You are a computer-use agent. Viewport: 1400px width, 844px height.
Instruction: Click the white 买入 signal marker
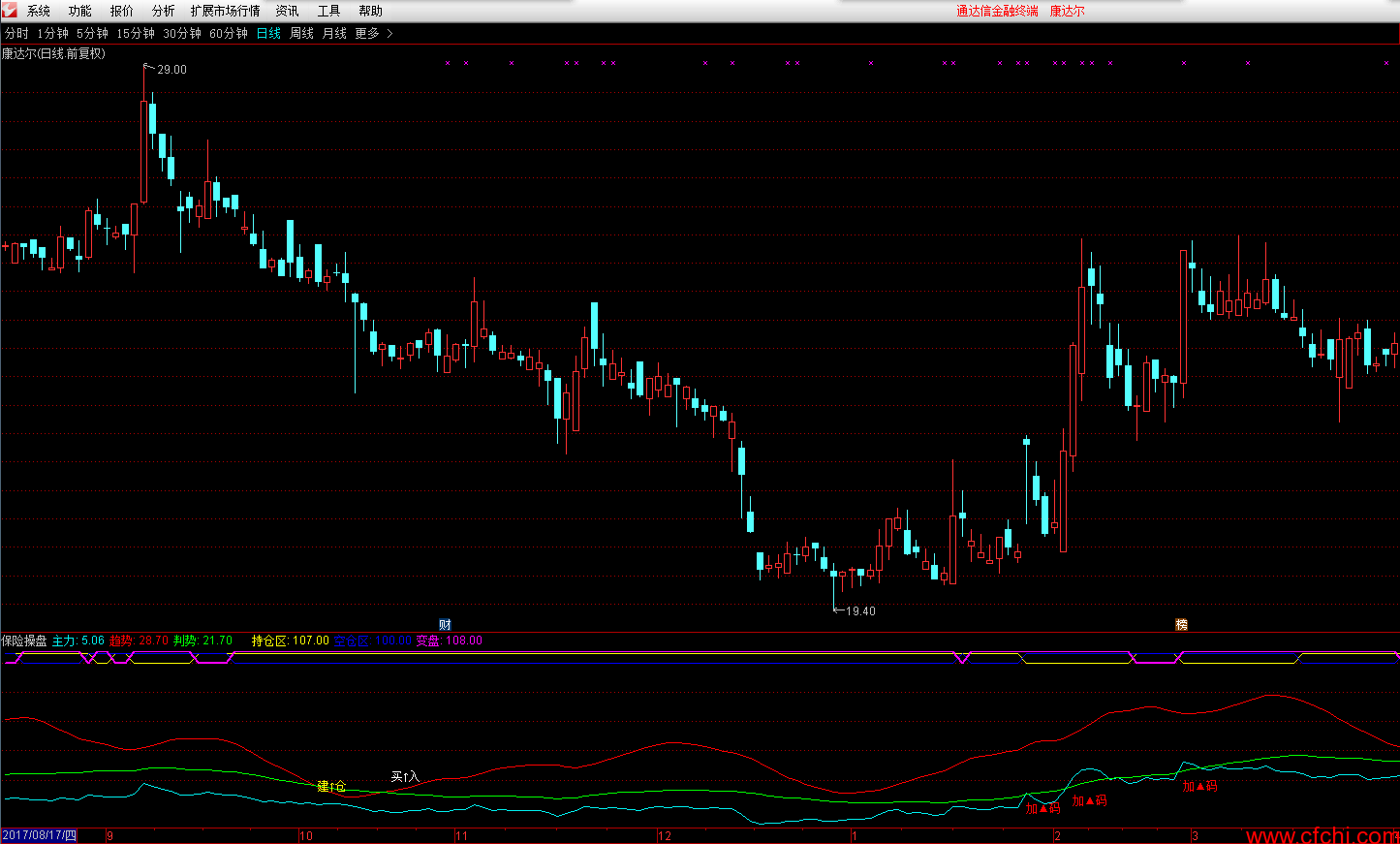[405, 776]
